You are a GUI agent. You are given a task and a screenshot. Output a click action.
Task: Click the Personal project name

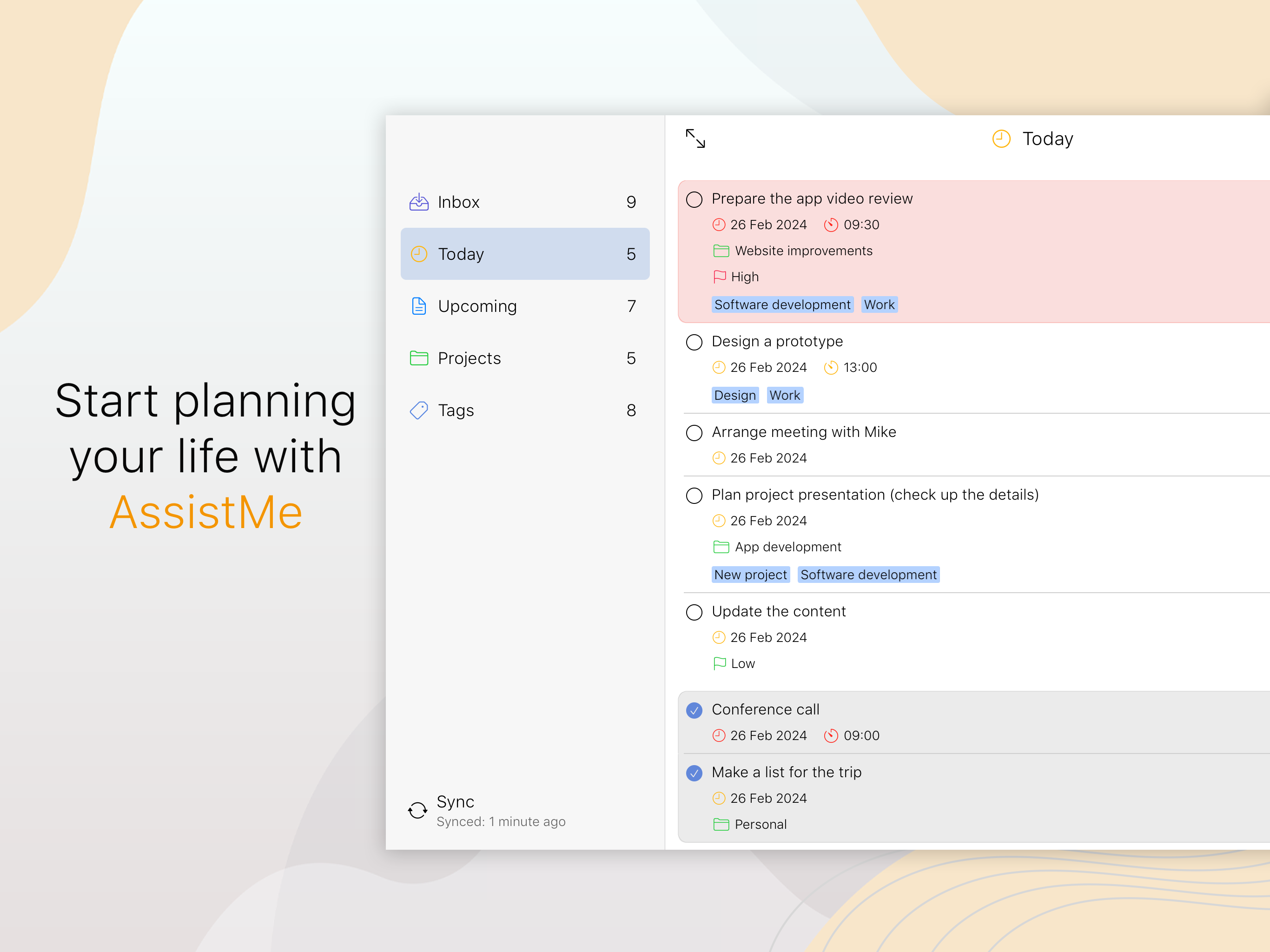coord(760,825)
